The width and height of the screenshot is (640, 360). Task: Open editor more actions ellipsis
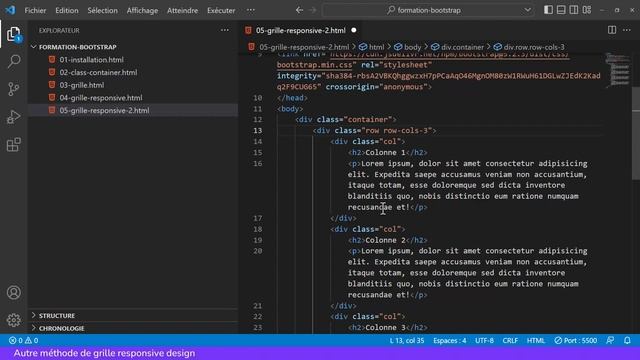coord(627,30)
